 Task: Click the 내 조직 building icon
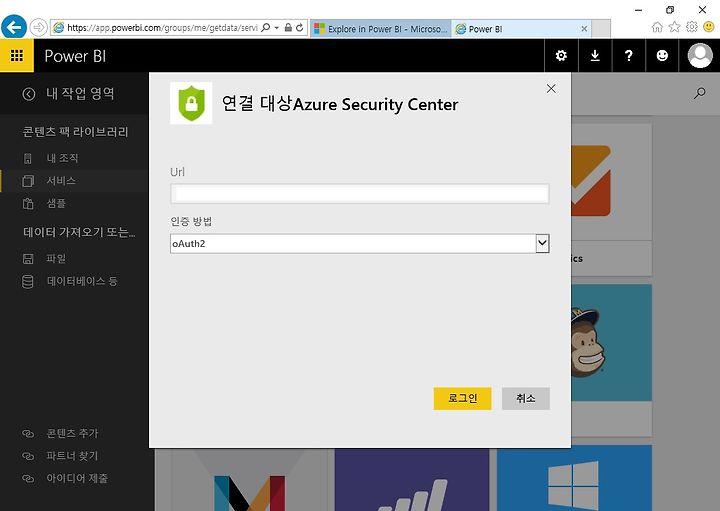click(x=28, y=159)
